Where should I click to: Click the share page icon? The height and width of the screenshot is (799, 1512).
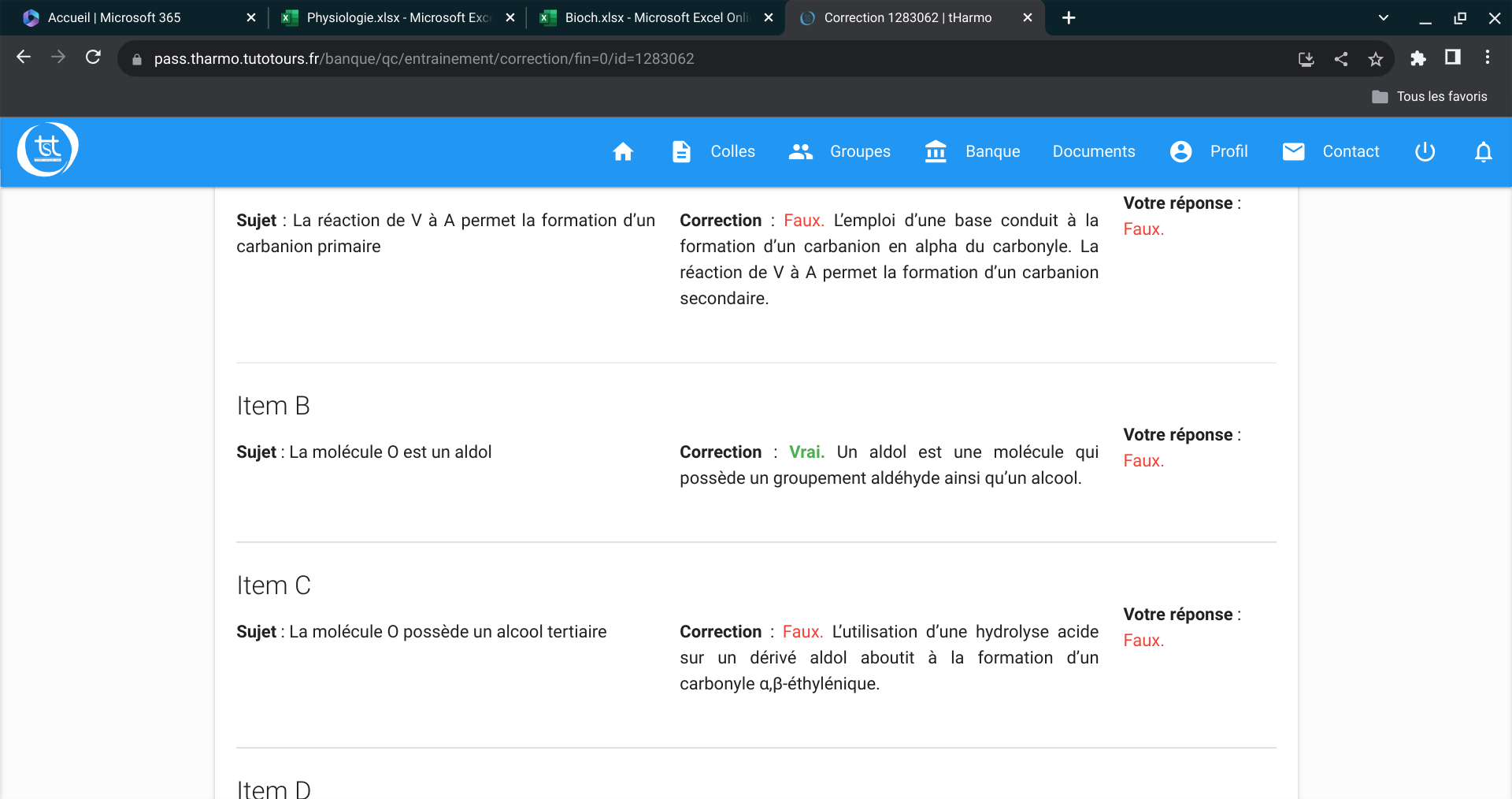point(1341,59)
